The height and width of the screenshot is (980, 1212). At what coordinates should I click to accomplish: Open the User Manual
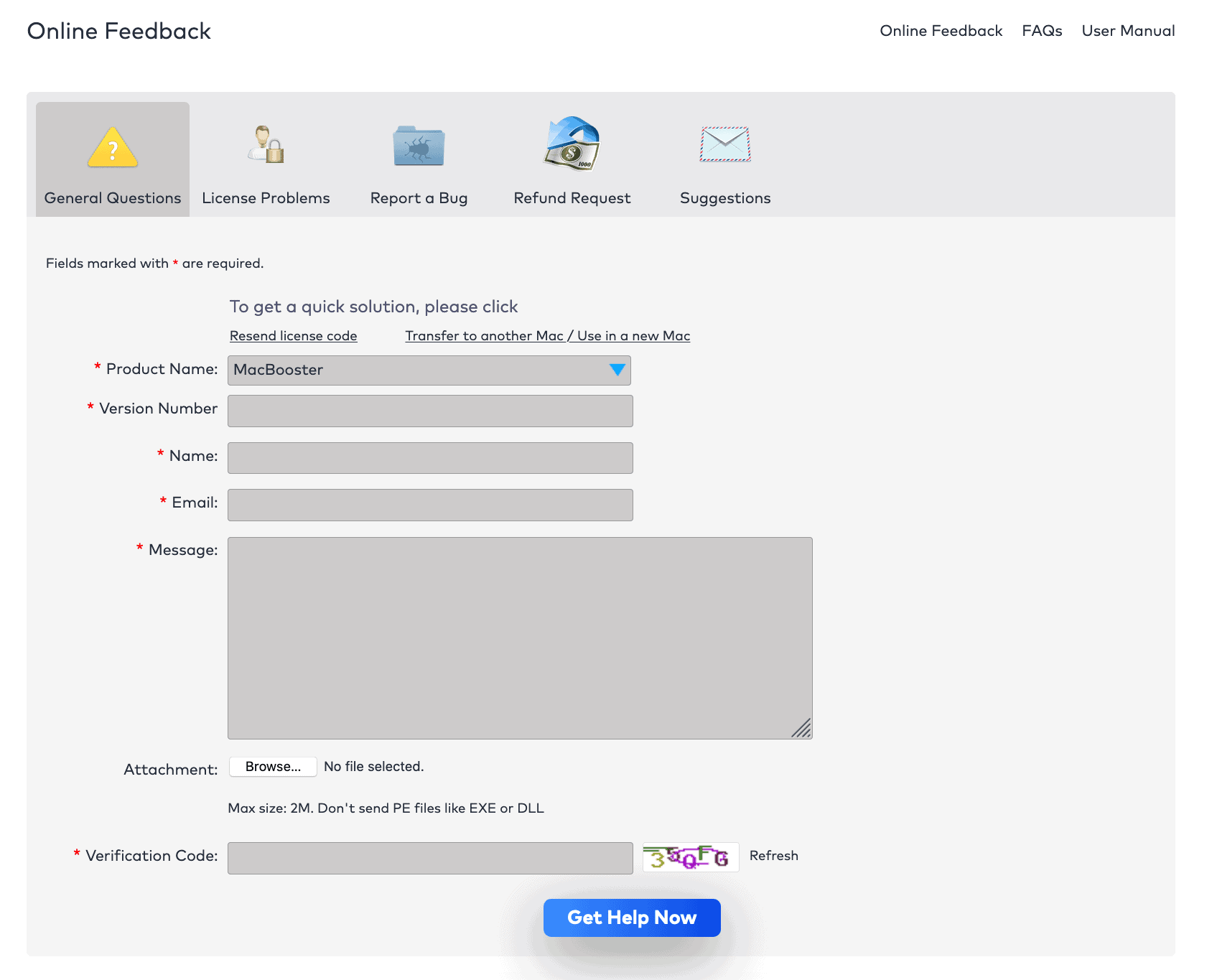click(x=1128, y=30)
